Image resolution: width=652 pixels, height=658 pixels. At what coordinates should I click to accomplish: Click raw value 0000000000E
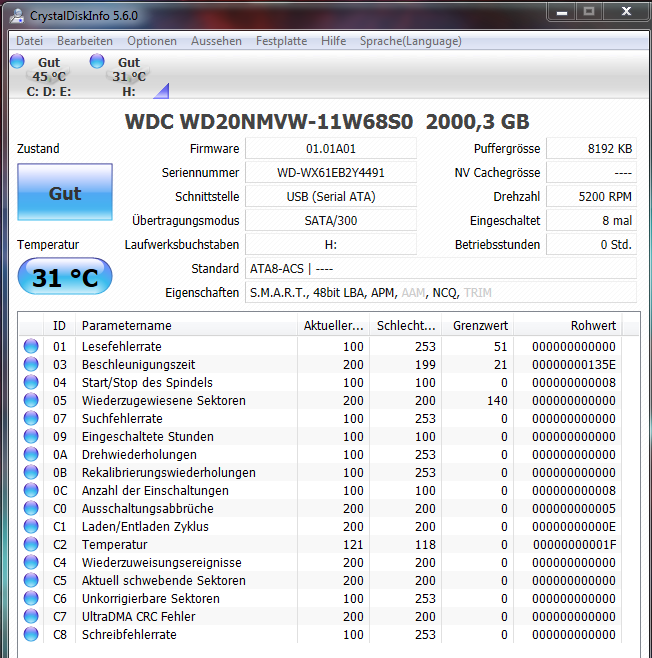tap(574, 527)
